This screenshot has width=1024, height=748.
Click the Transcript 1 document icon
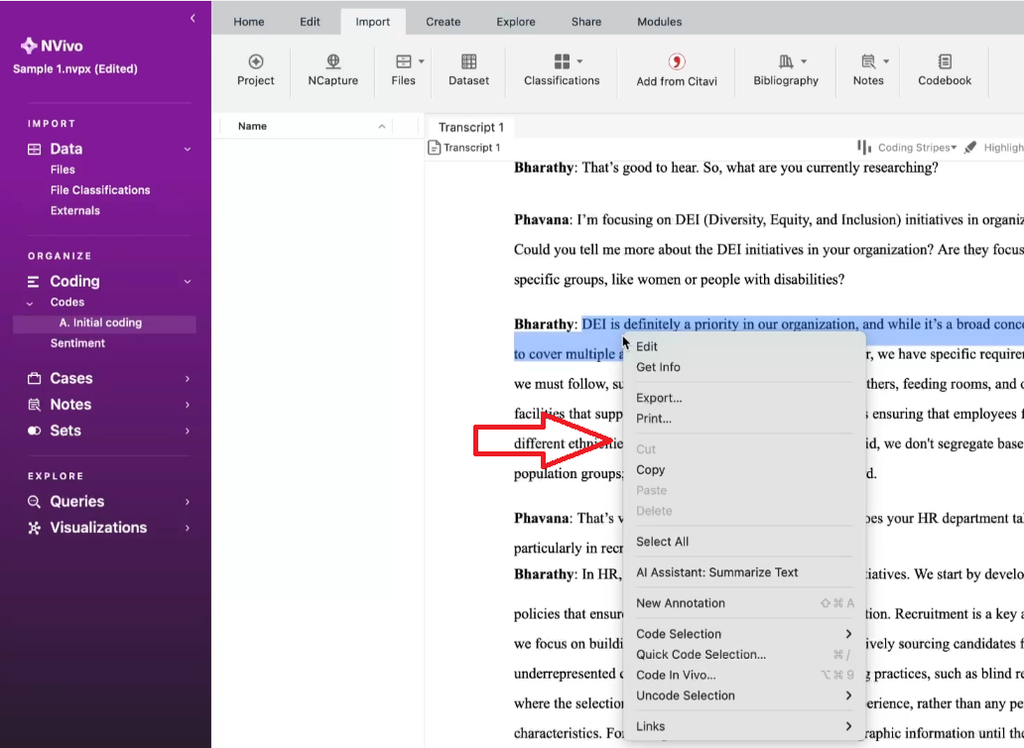click(x=434, y=148)
